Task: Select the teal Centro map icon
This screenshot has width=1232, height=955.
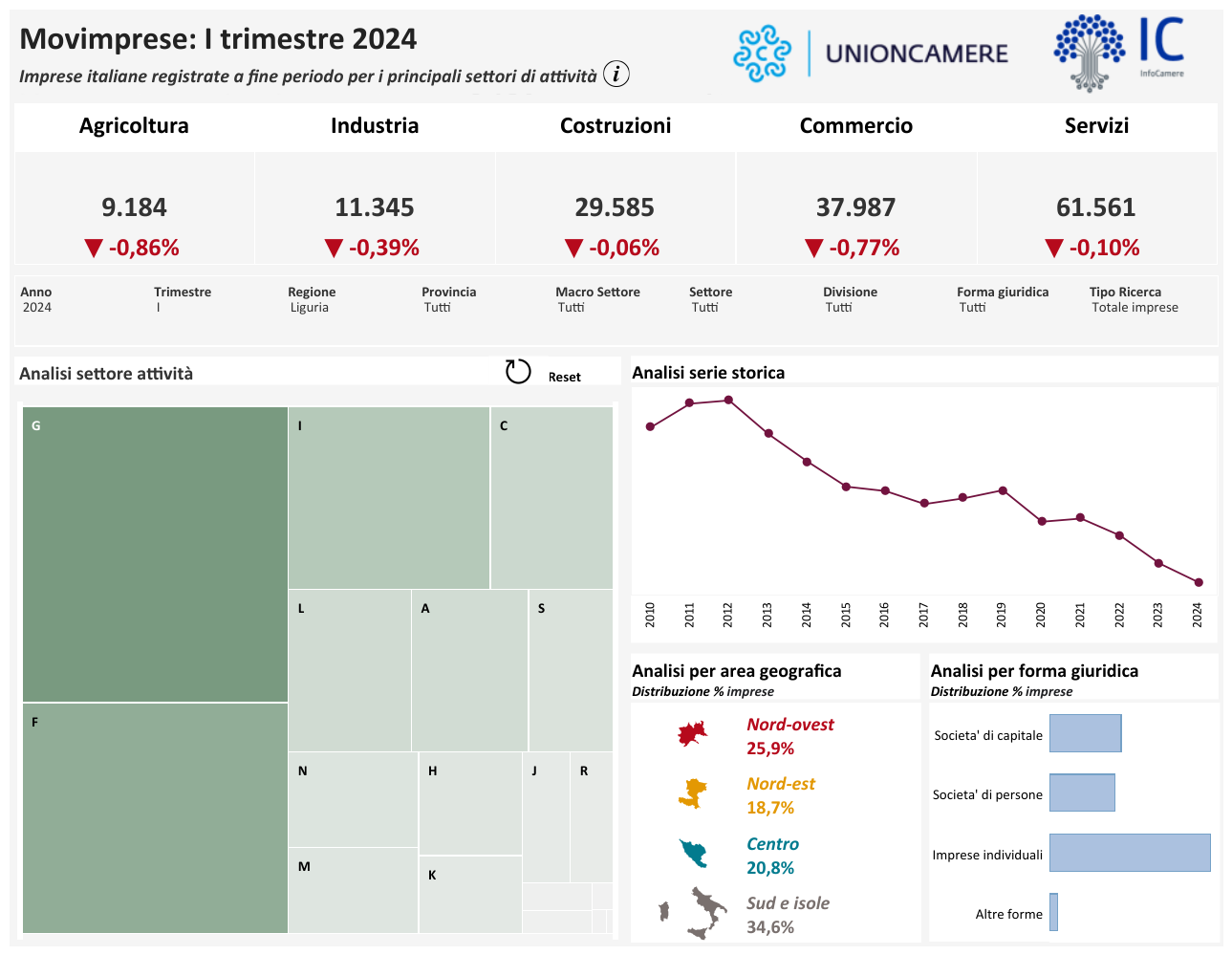Action: pyautogui.click(x=693, y=853)
